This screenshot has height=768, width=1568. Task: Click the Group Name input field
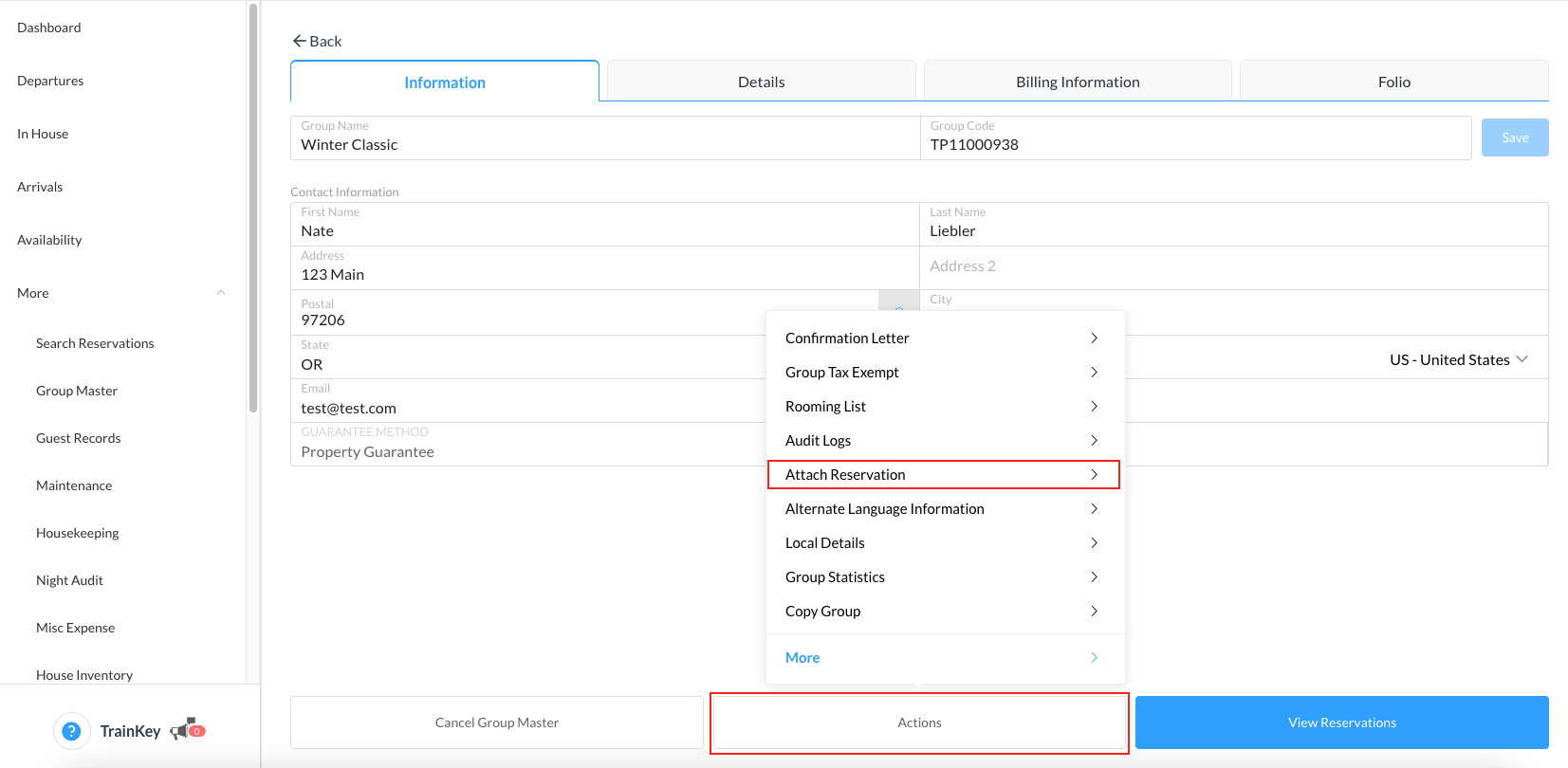click(x=605, y=145)
